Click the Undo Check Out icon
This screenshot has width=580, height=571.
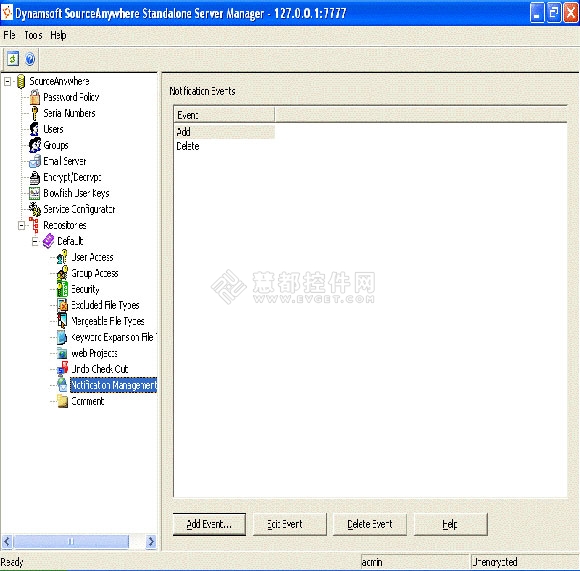tap(63, 369)
